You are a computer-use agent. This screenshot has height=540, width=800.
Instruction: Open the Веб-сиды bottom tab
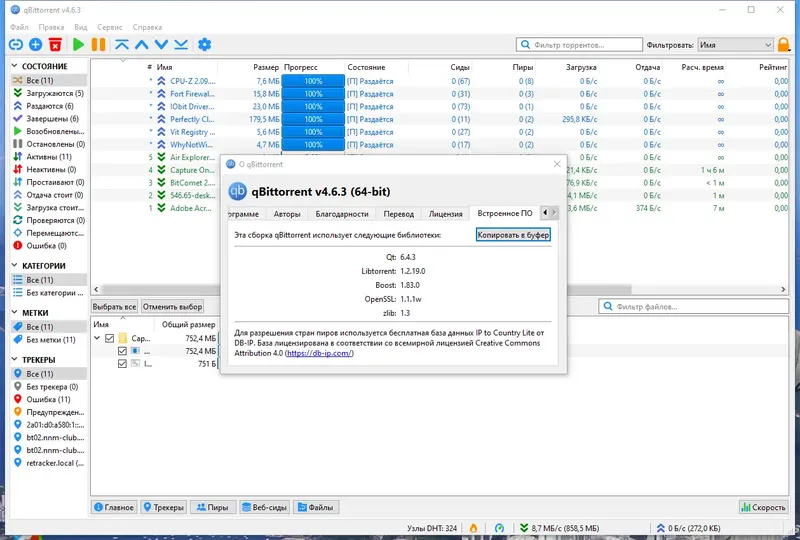(264, 507)
